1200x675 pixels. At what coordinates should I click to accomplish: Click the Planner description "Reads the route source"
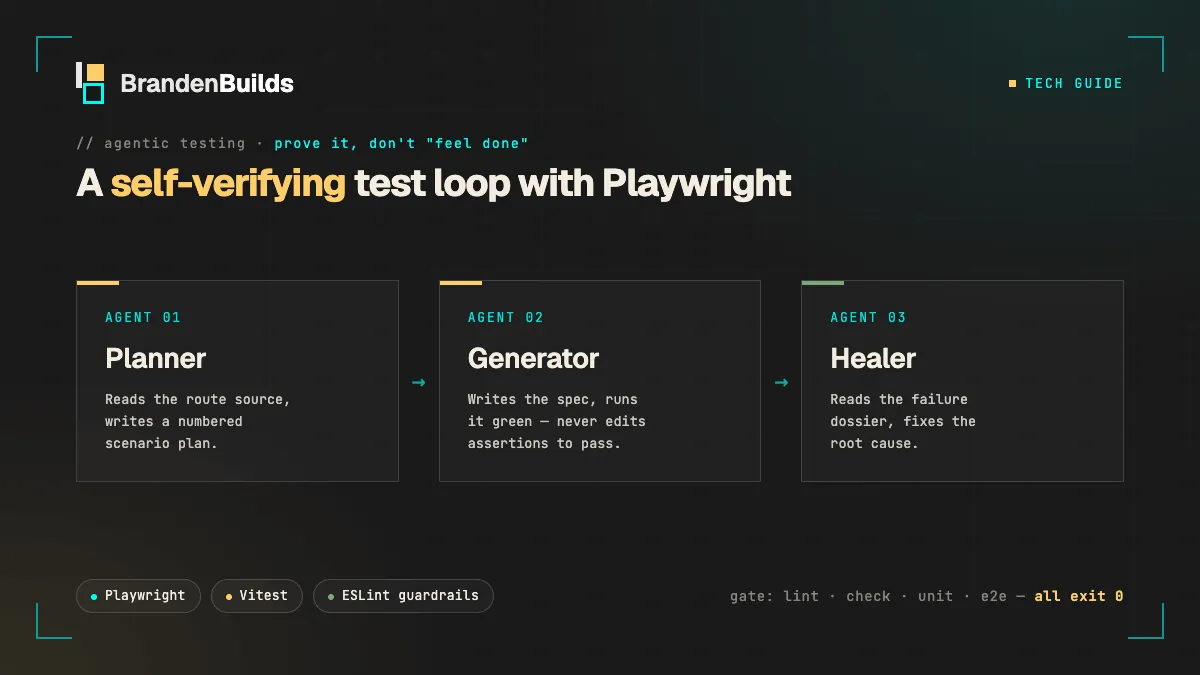198,421
